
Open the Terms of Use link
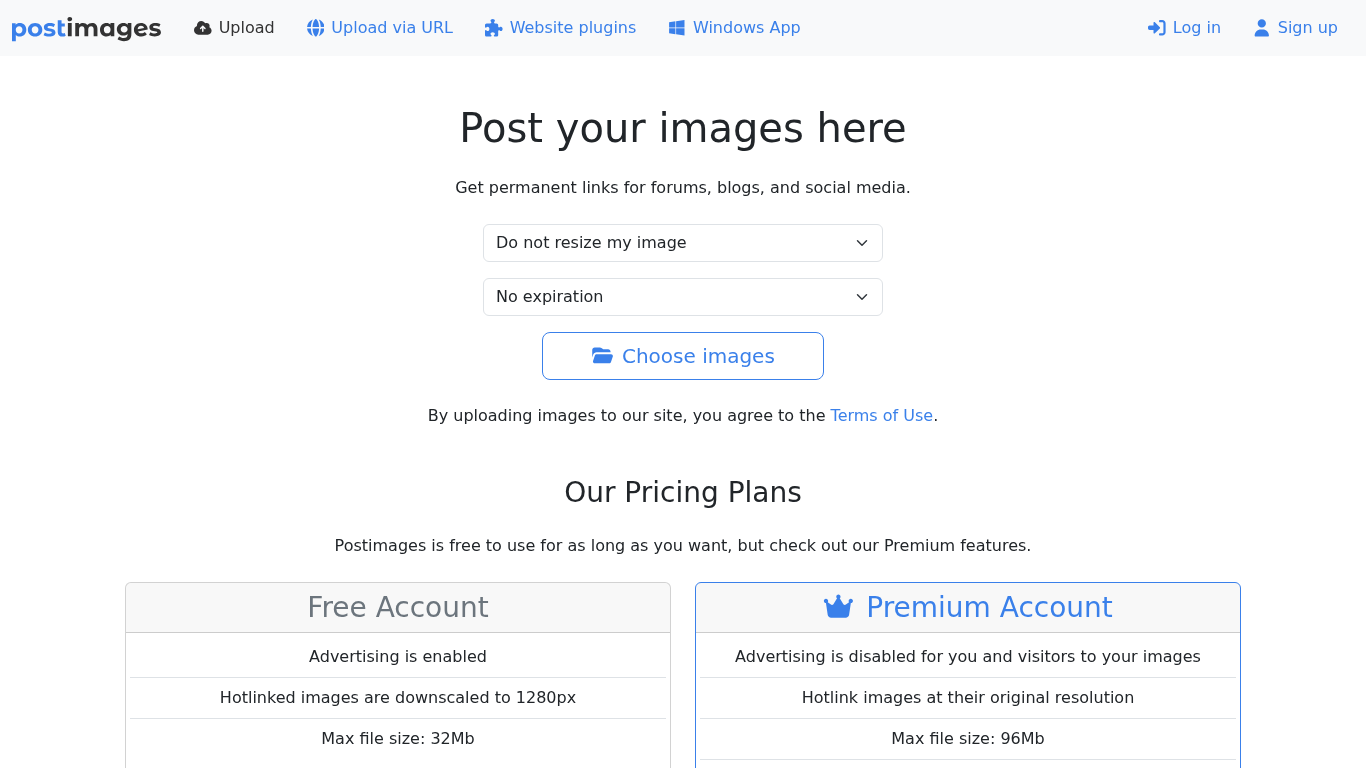[x=881, y=415]
